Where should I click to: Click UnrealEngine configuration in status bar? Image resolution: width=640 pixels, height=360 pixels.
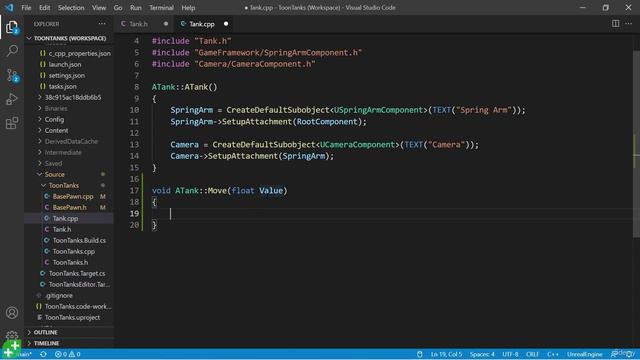point(584,354)
